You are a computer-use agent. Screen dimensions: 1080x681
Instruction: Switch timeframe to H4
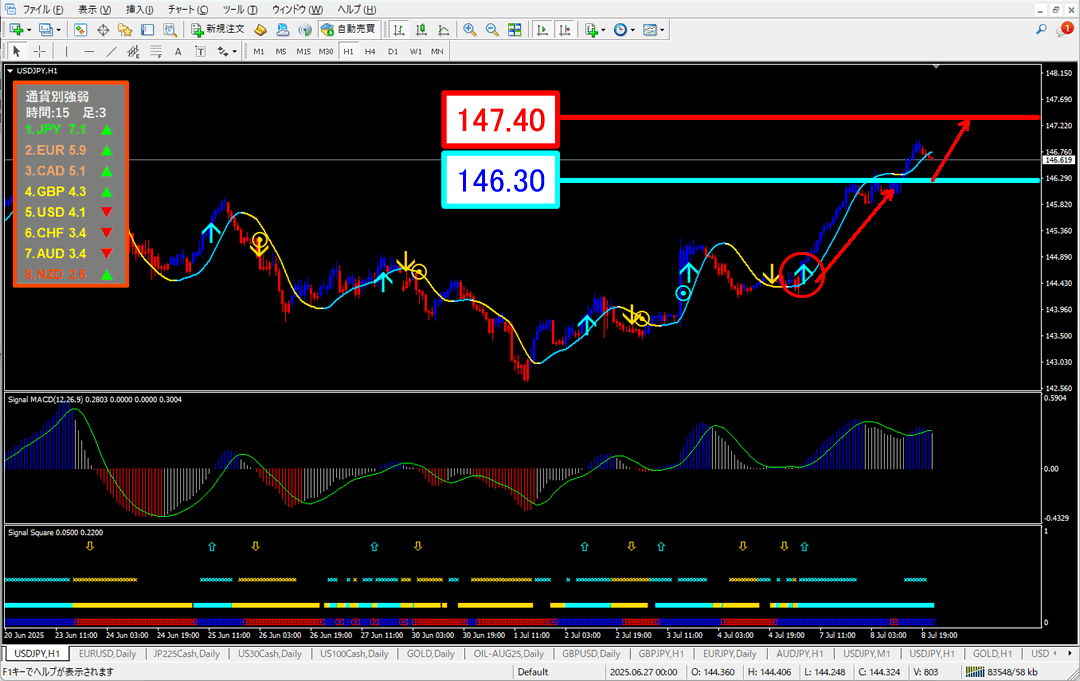click(x=371, y=51)
